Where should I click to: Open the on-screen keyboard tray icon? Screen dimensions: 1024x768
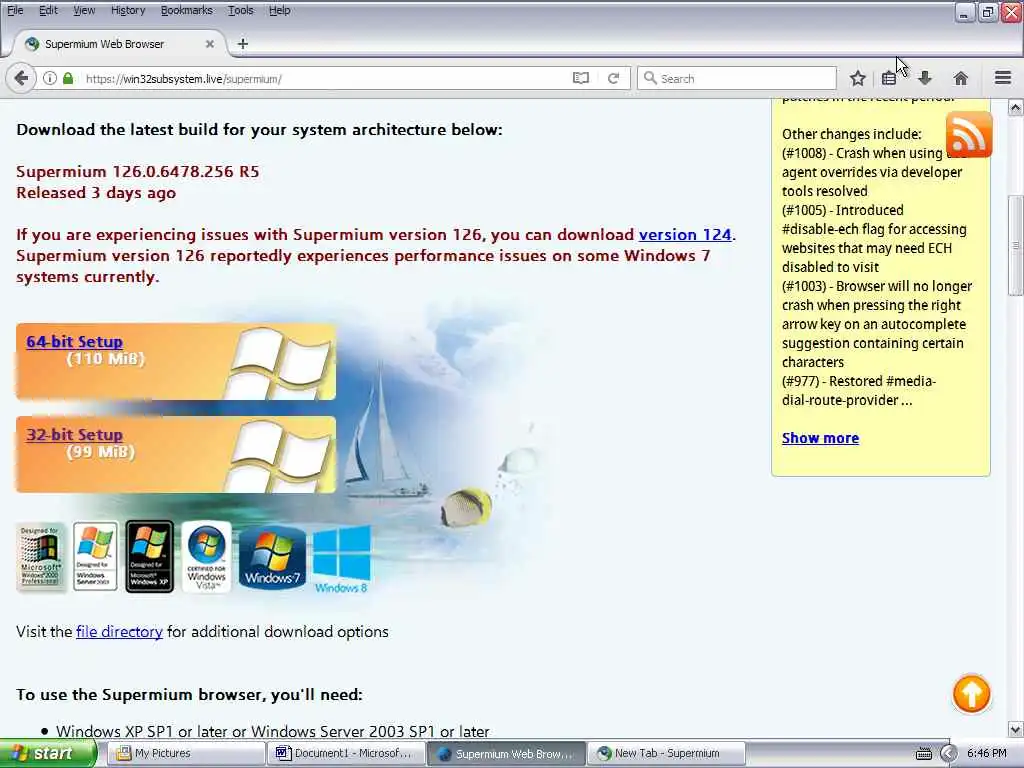[923, 754]
